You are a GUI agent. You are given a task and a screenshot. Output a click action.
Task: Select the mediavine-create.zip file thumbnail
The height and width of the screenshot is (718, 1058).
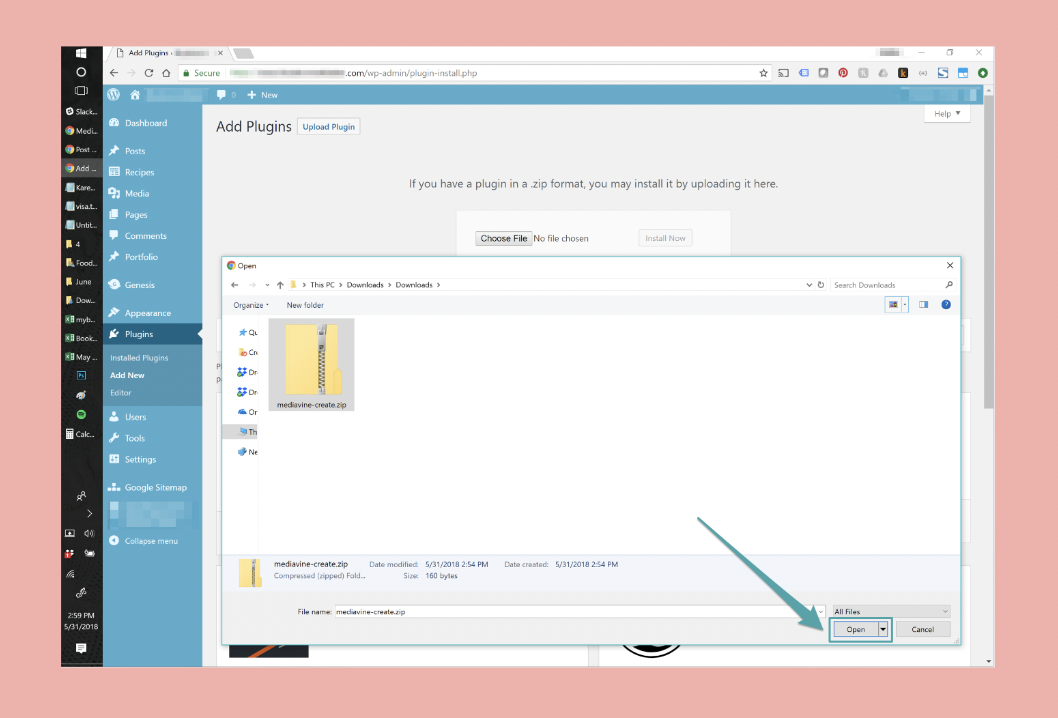[x=312, y=364]
